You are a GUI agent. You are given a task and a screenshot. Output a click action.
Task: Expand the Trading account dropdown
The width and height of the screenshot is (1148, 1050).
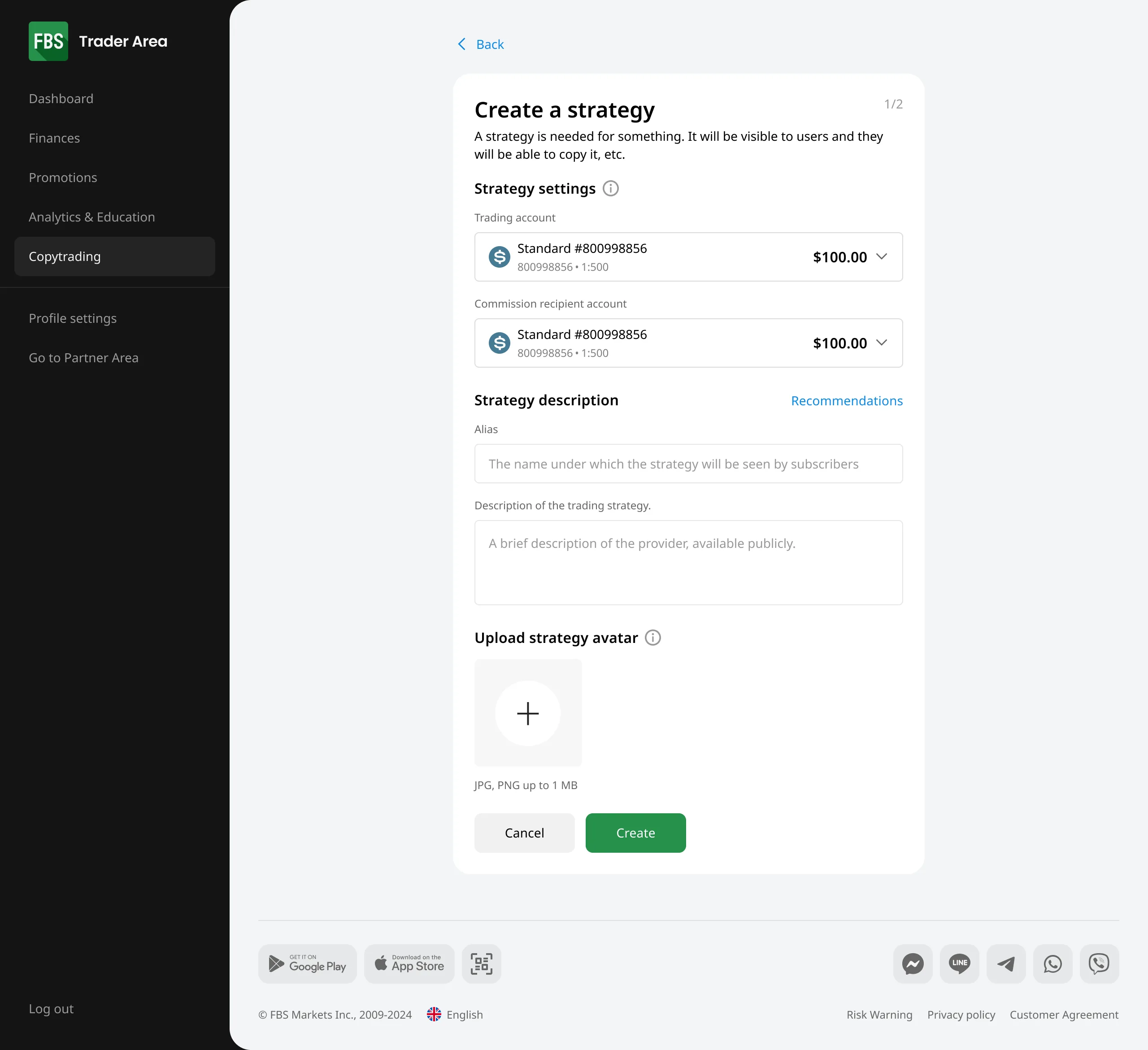point(882,257)
